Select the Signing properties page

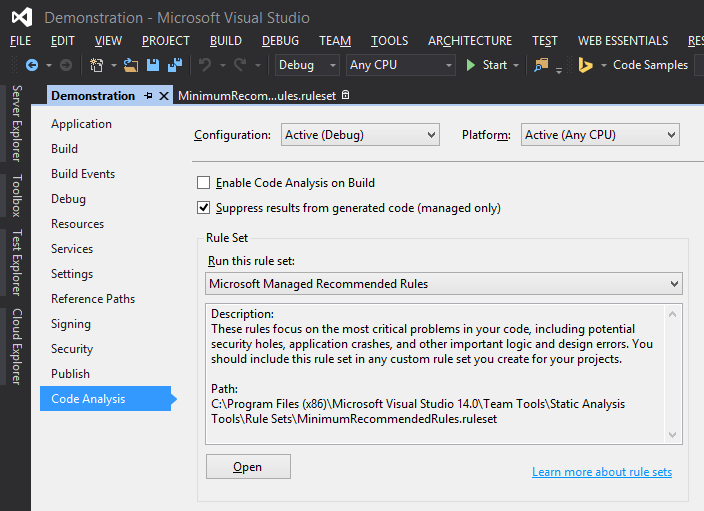(70, 324)
